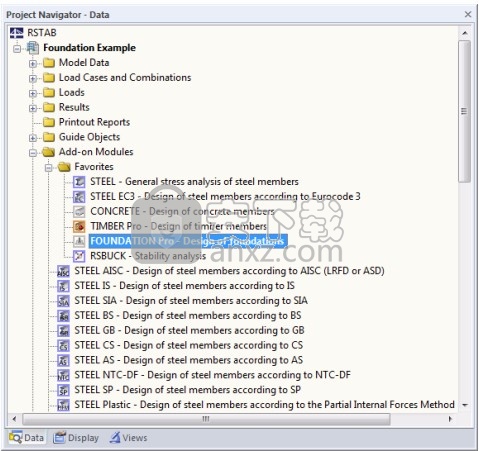Viewport: 479px width, 451px height.
Task: Click the STEEL general stress module icon
Action: click(x=79, y=182)
